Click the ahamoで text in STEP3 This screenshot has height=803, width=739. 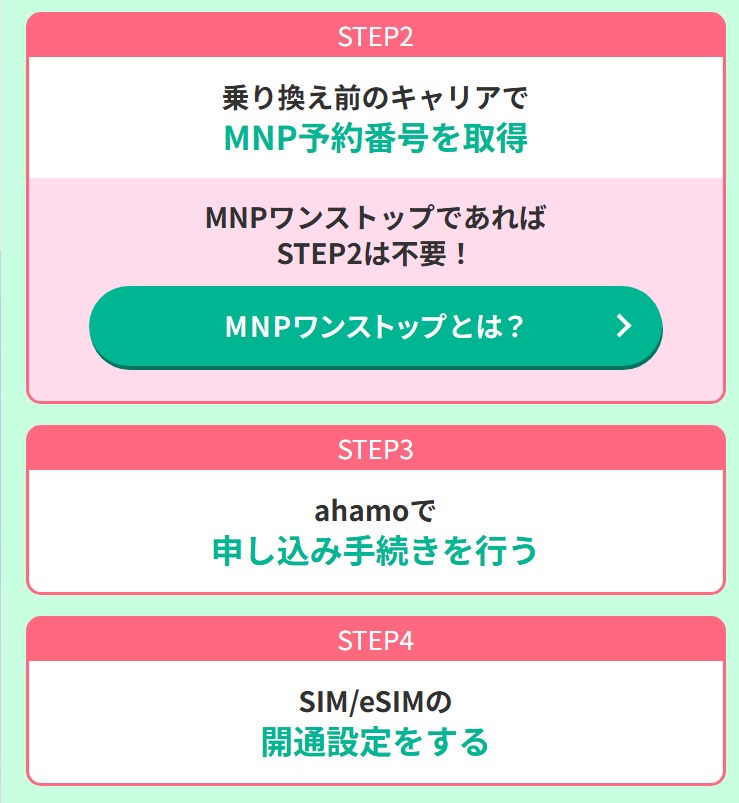[375, 511]
